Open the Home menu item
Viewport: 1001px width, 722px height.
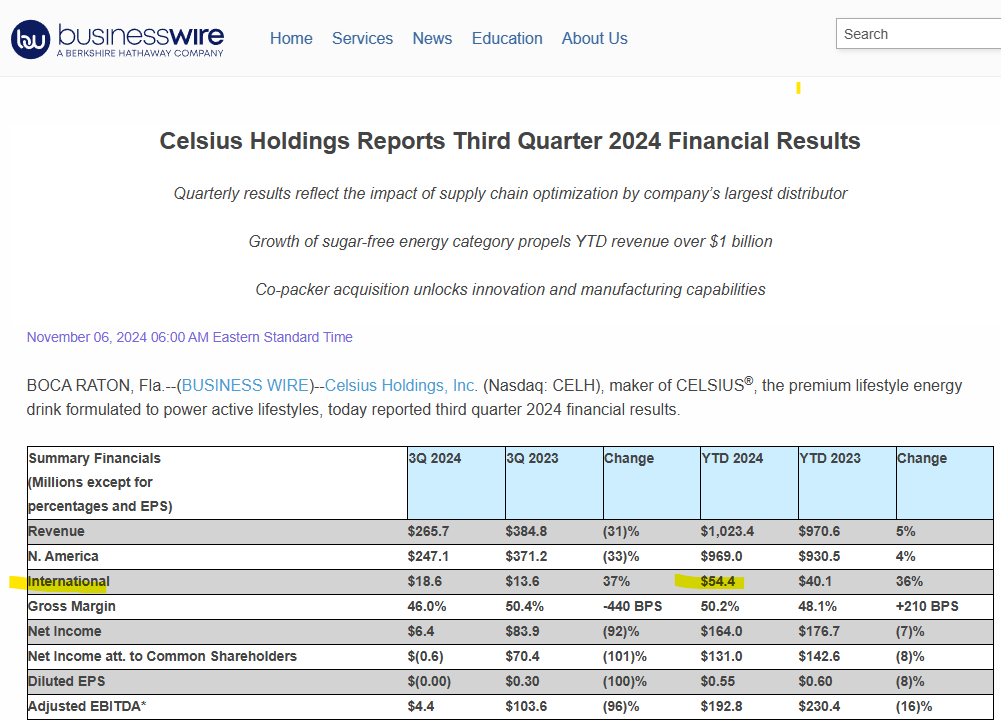(291, 38)
